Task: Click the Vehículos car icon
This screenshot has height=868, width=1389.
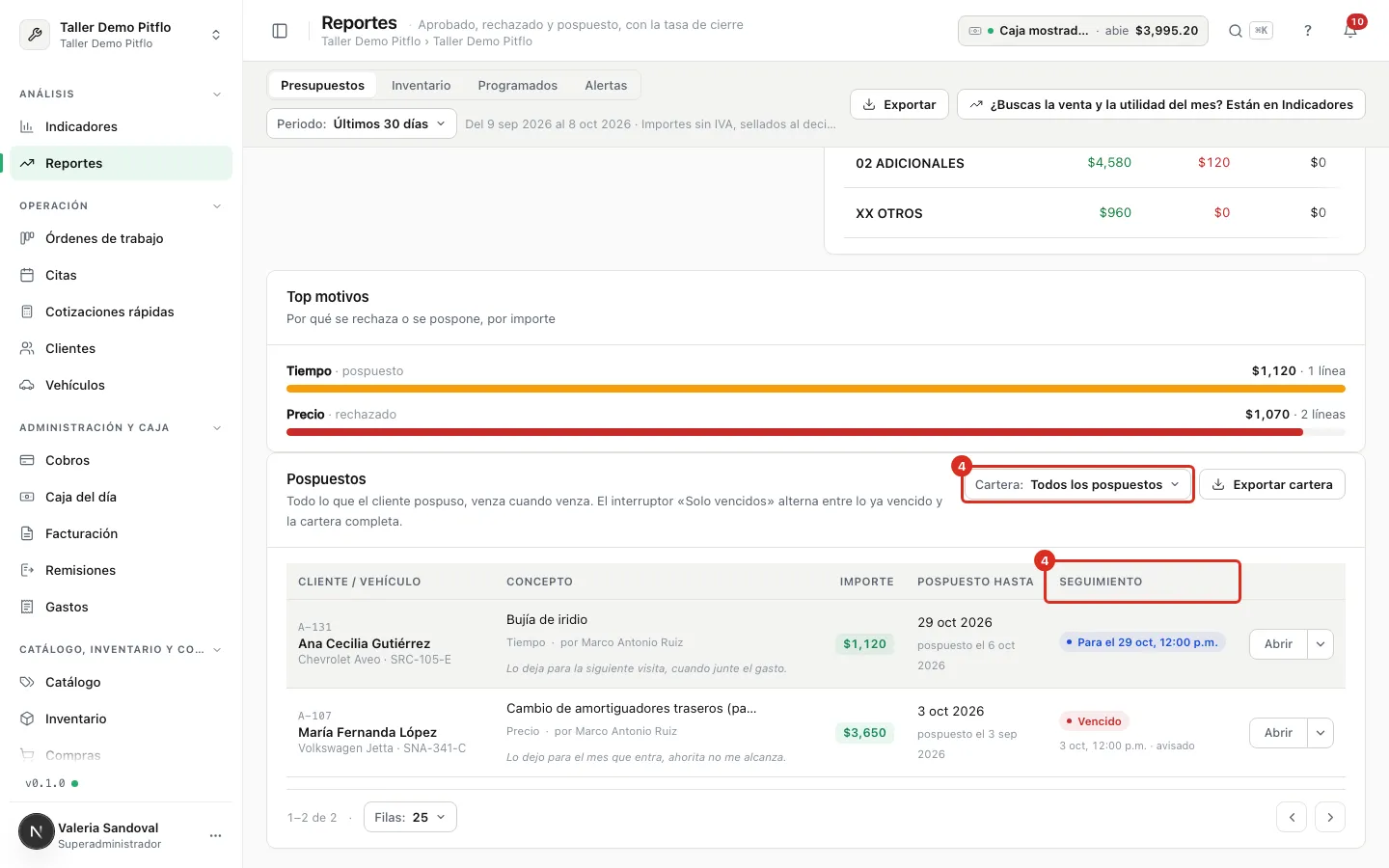Action: pyautogui.click(x=27, y=385)
